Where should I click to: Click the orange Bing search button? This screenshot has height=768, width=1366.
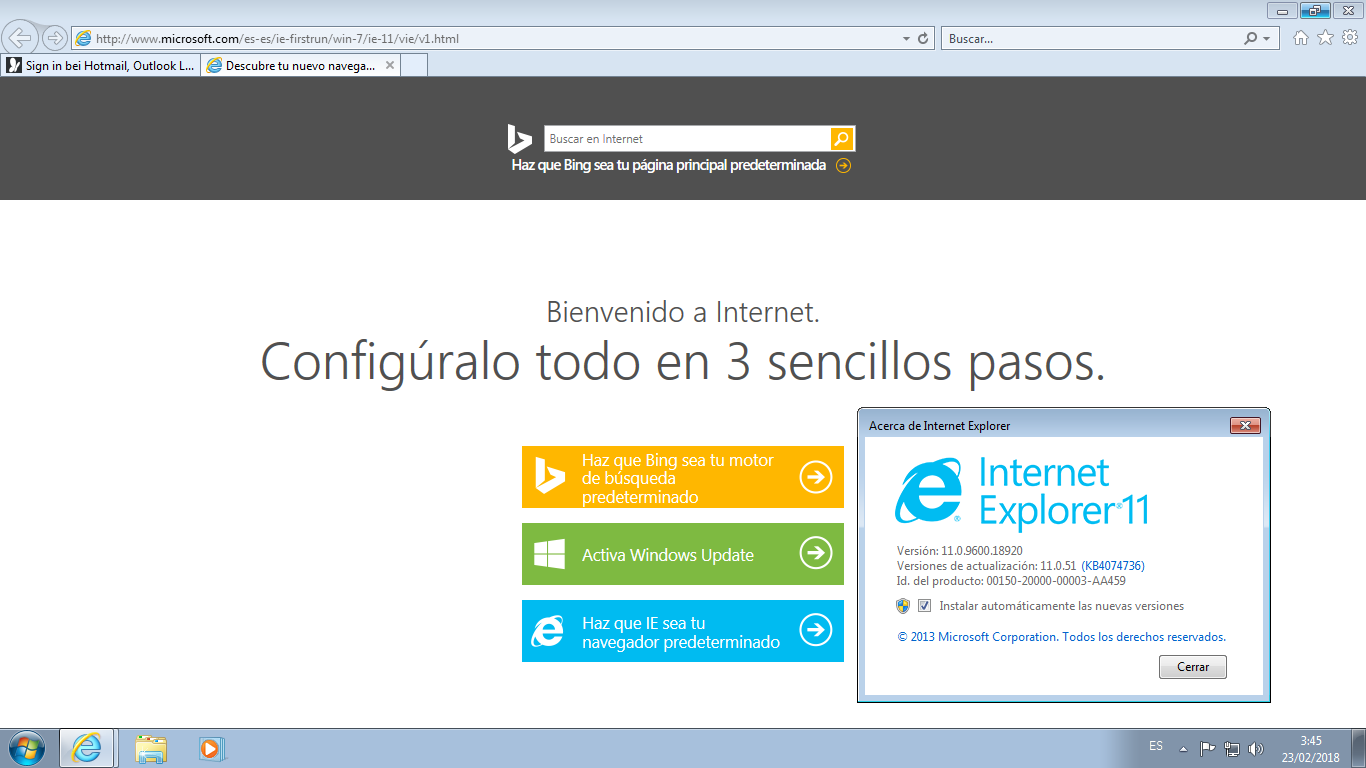pyautogui.click(x=842, y=139)
